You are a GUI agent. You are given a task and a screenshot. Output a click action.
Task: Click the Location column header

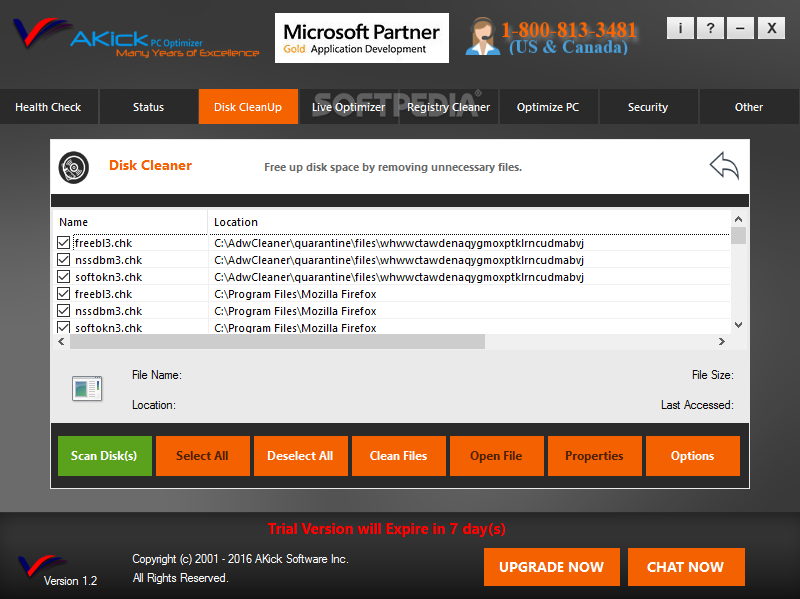pyautogui.click(x=469, y=222)
